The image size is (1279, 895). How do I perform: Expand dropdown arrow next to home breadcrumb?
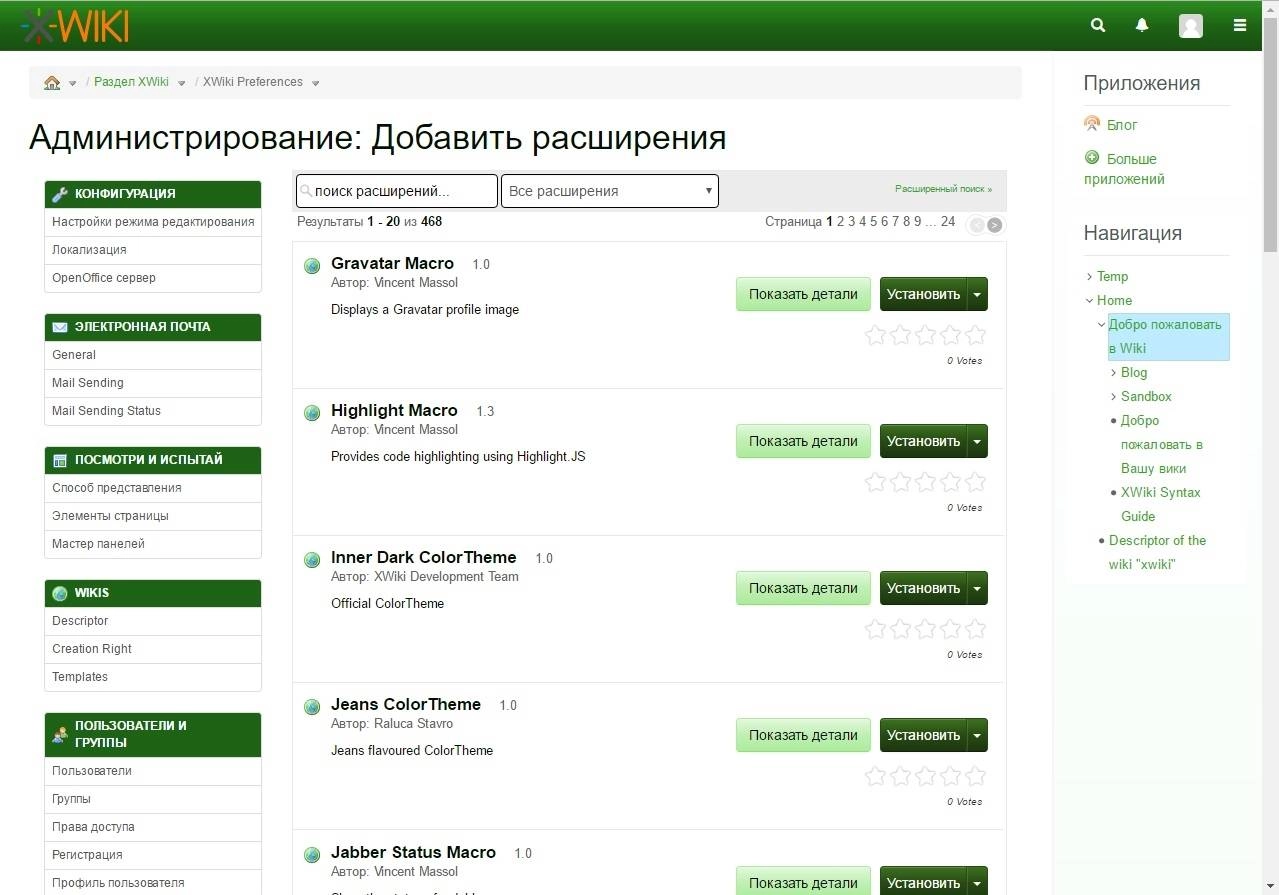click(x=73, y=83)
